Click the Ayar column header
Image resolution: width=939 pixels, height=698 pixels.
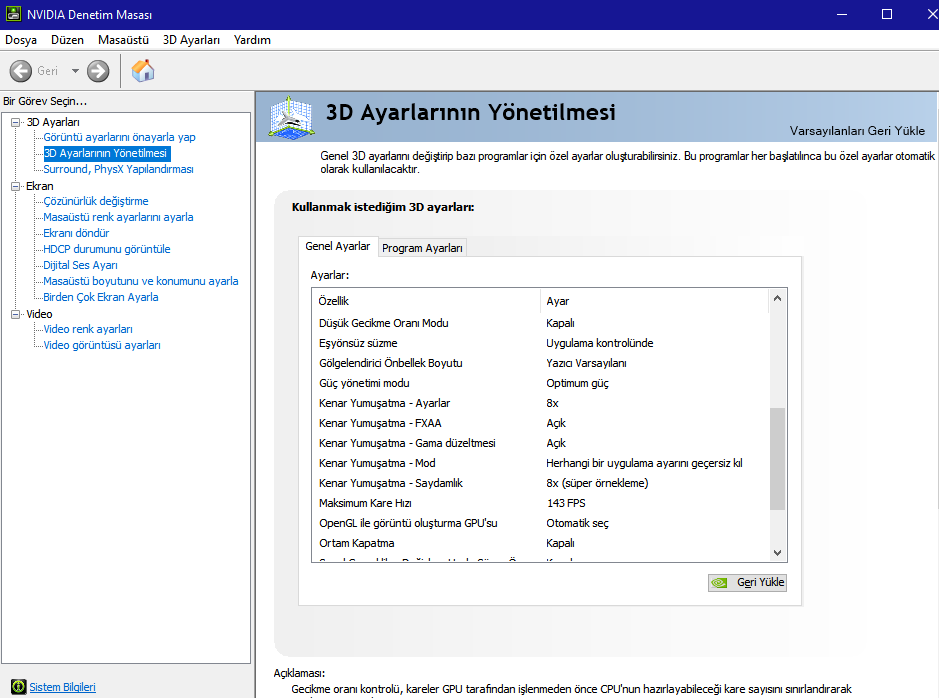pyautogui.click(x=655, y=301)
